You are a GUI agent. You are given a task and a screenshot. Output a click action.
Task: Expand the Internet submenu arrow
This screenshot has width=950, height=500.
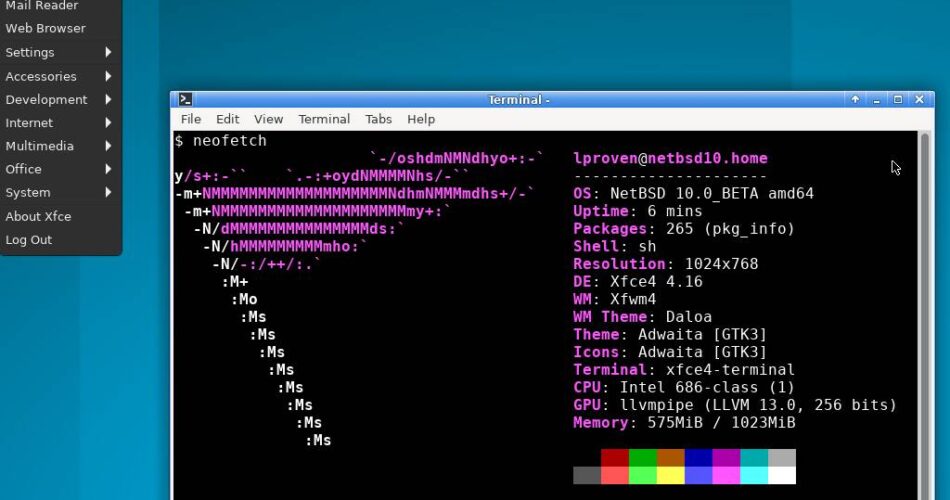click(108, 122)
